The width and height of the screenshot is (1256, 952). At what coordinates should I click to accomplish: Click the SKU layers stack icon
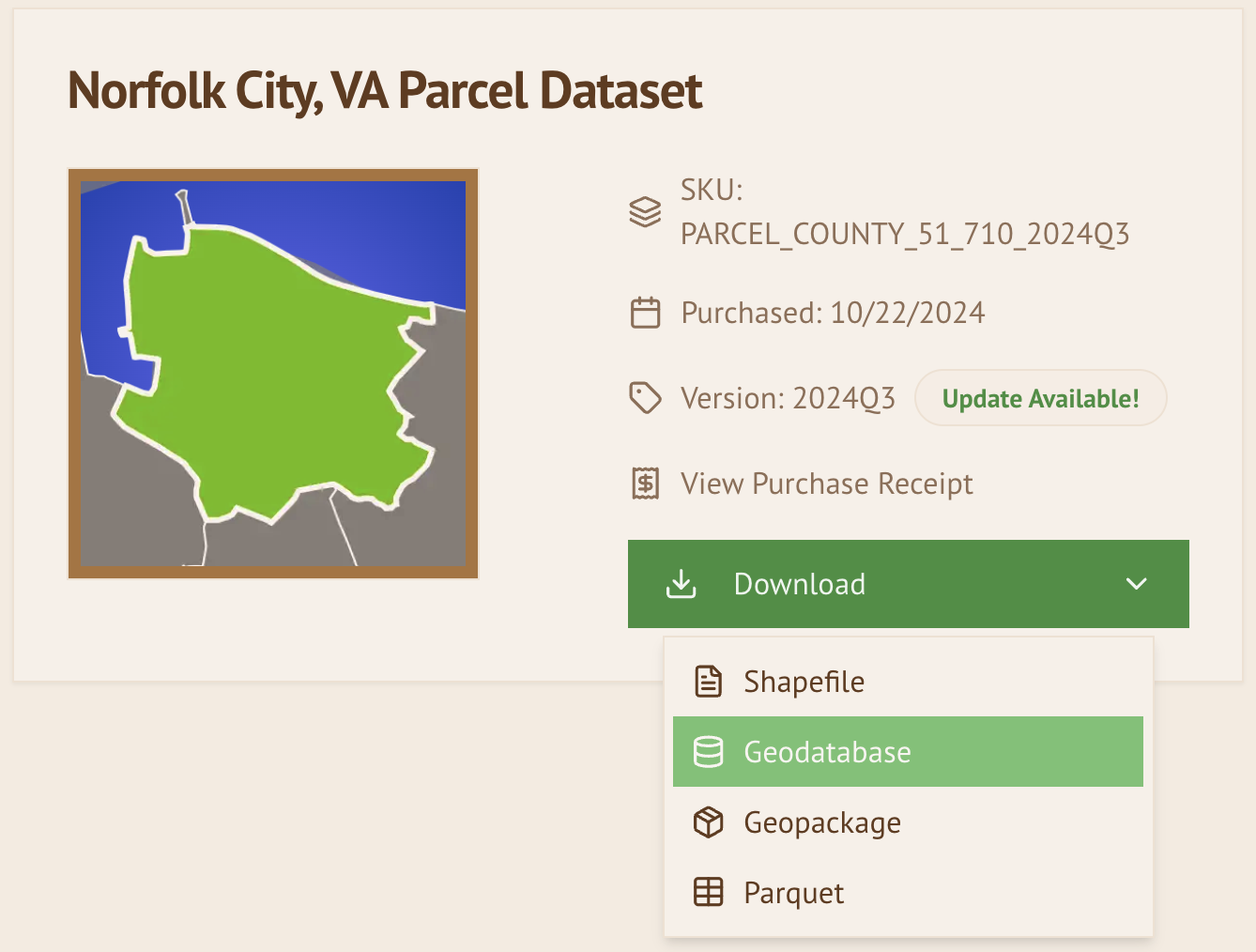pyautogui.click(x=645, y=212)
